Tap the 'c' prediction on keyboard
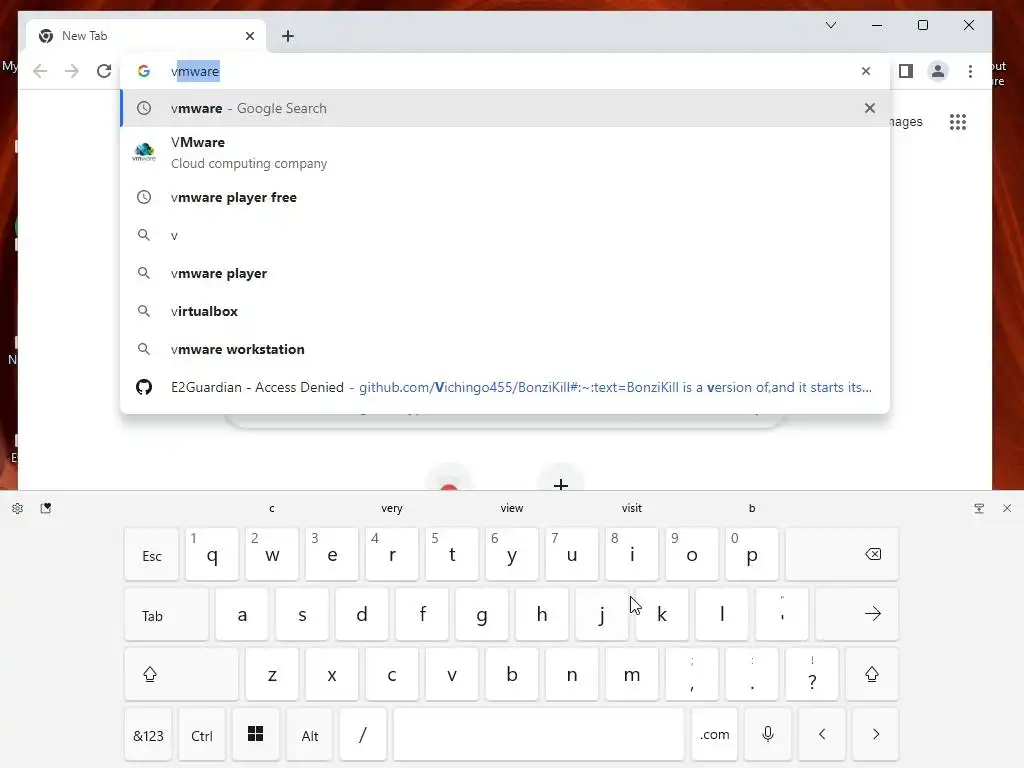1024x768 pixels. [x=272, y=508]
